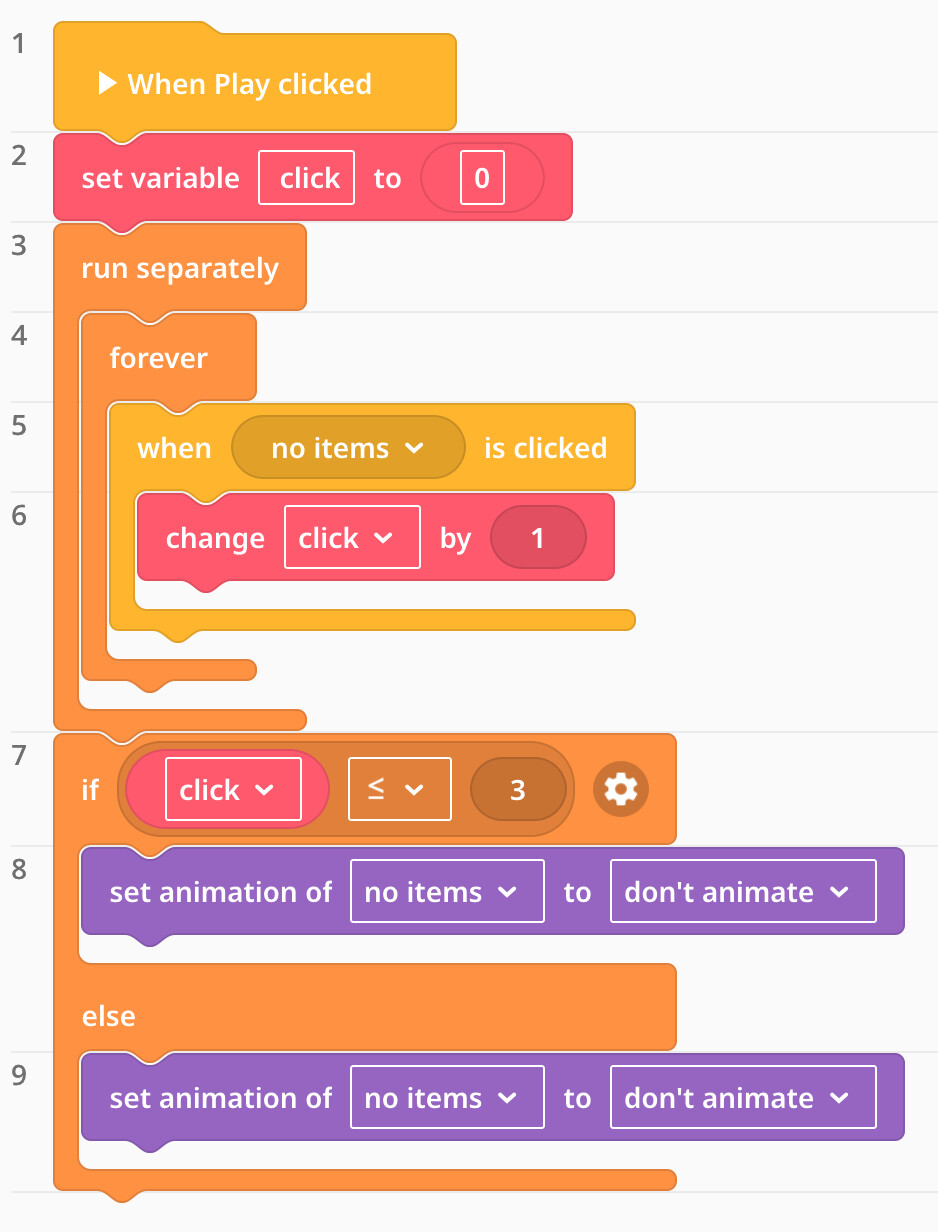Screen dimensions: 938x1232
Task: Select the "forever" loop block label
Action: coord(158,358)
